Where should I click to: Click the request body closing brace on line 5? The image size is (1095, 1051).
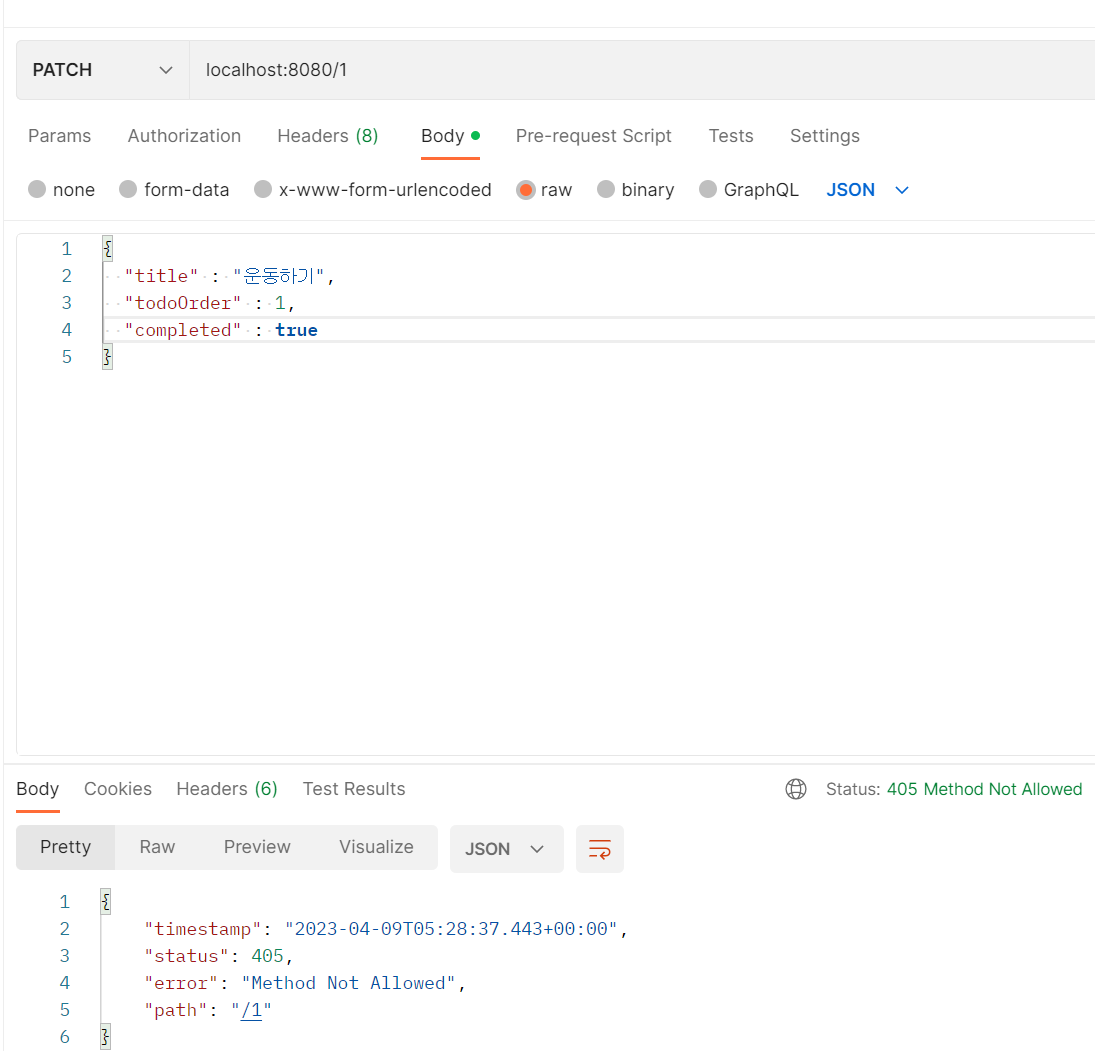tap(107, 357)
